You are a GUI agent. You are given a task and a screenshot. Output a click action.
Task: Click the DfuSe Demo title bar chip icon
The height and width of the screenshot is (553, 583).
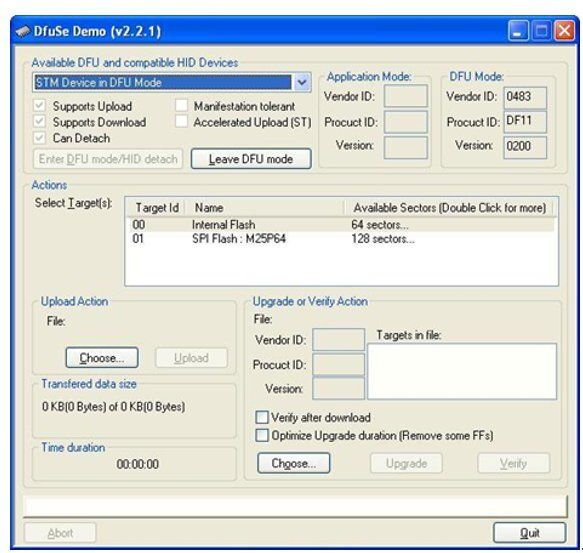23,31
